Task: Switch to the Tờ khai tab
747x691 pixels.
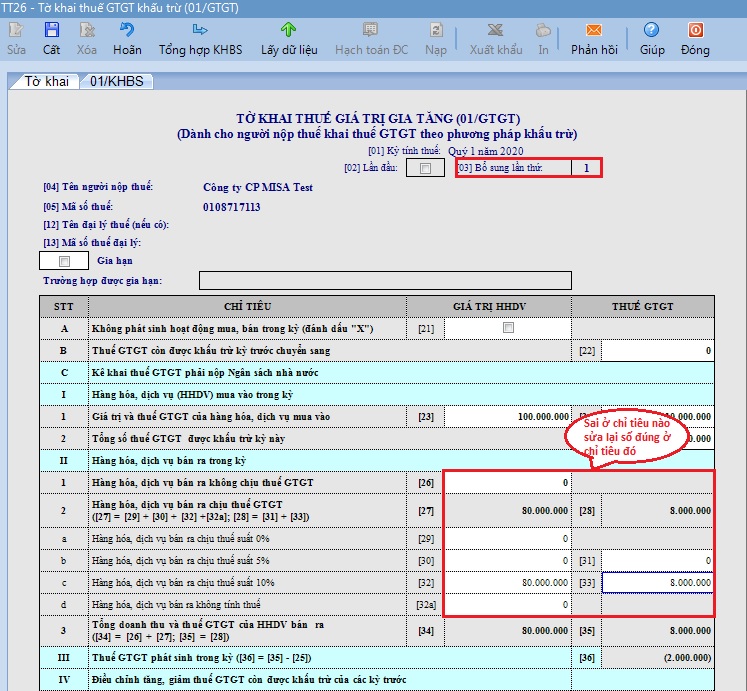Action: pos(46,81)
